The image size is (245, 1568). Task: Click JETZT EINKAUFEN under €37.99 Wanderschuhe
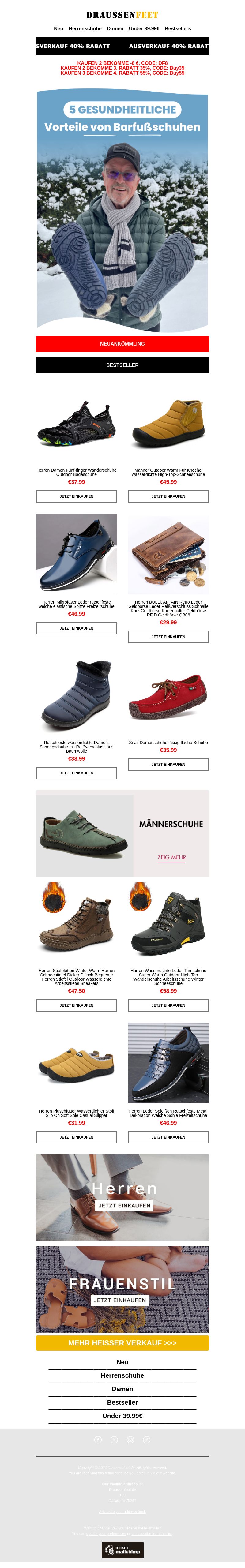(x=76, y=497)
